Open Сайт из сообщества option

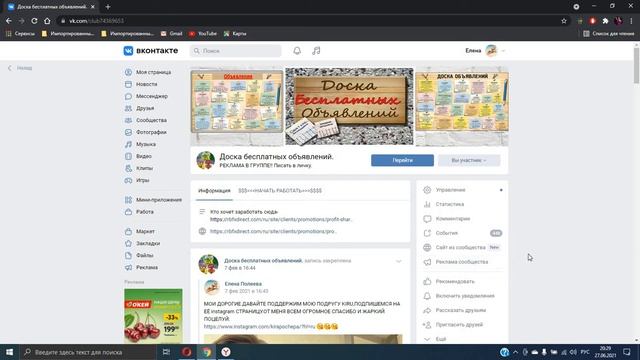point(462,247)
